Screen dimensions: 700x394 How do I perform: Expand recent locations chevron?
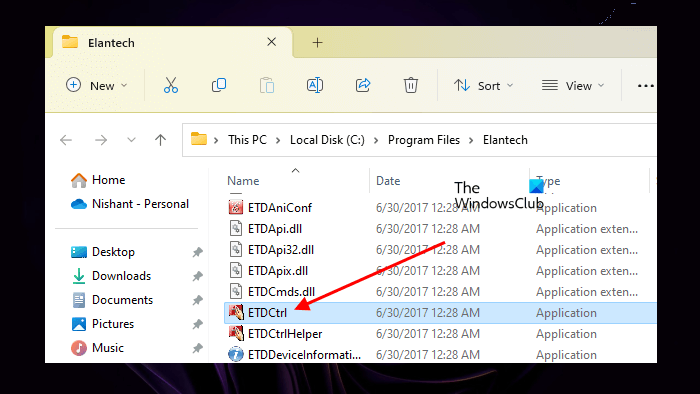pos(131,140)
